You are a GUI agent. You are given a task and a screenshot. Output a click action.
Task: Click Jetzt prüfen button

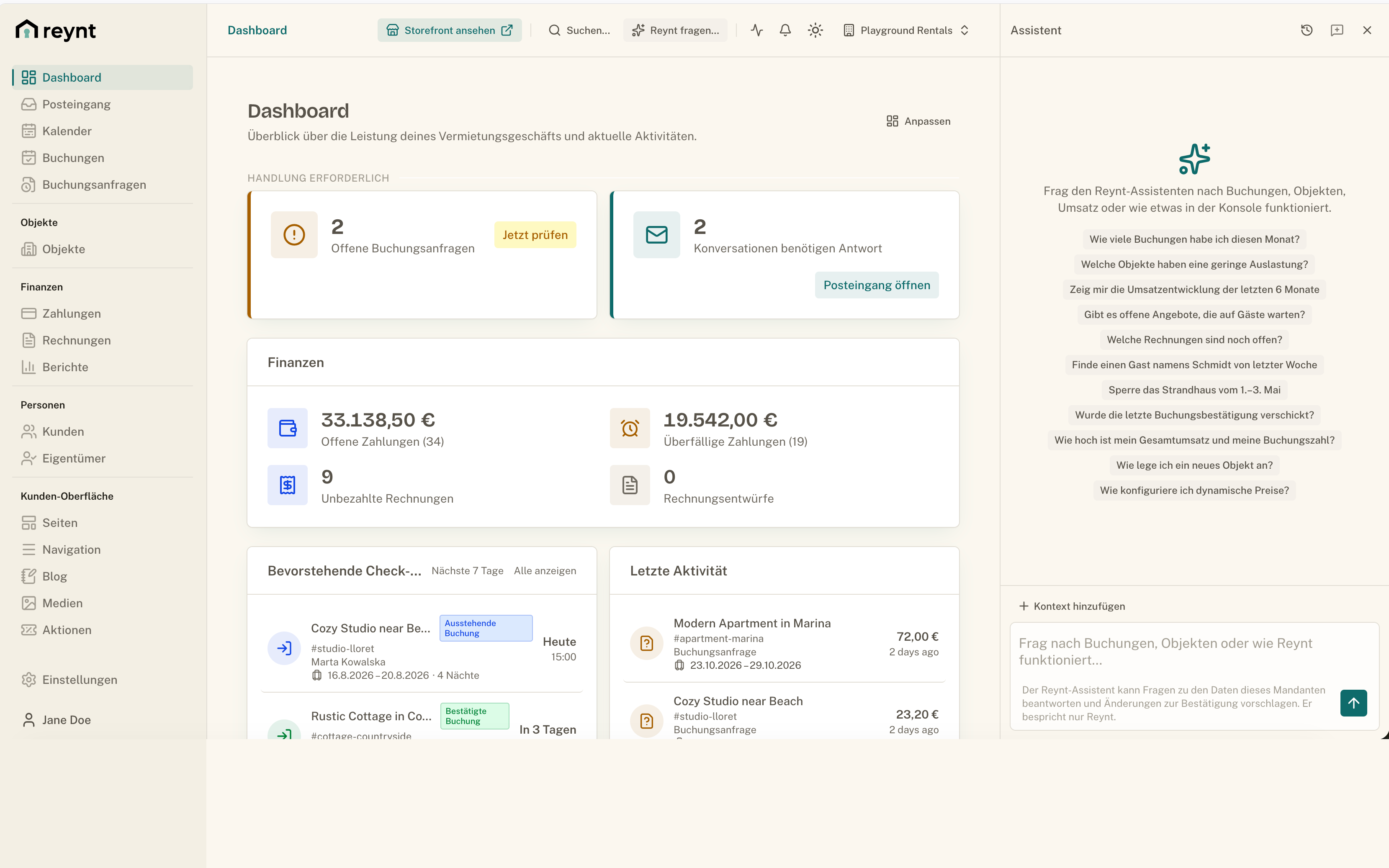pyautogui.click(x=535, y=235)
